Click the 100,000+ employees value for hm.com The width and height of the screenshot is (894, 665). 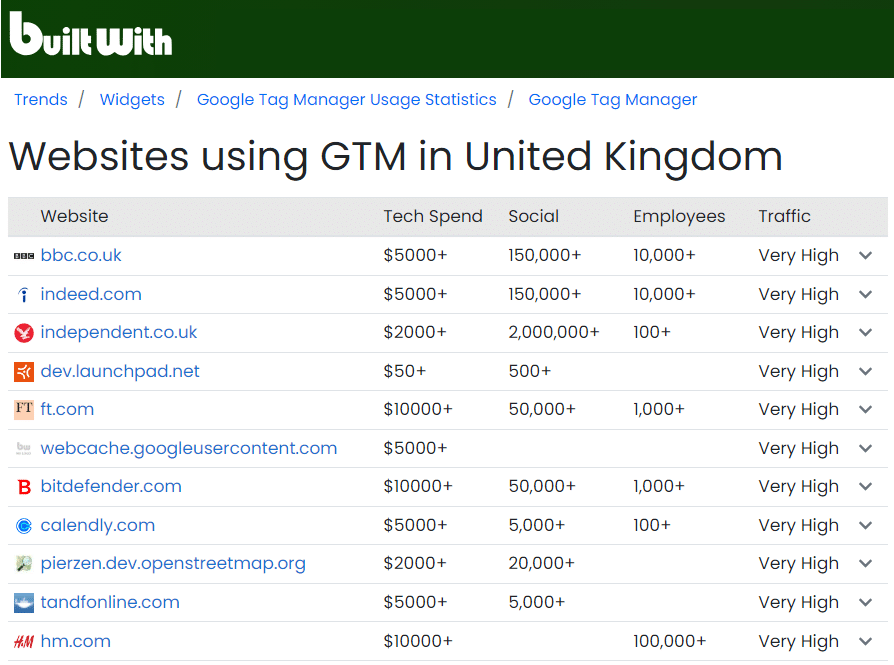[x=669, y=641]
